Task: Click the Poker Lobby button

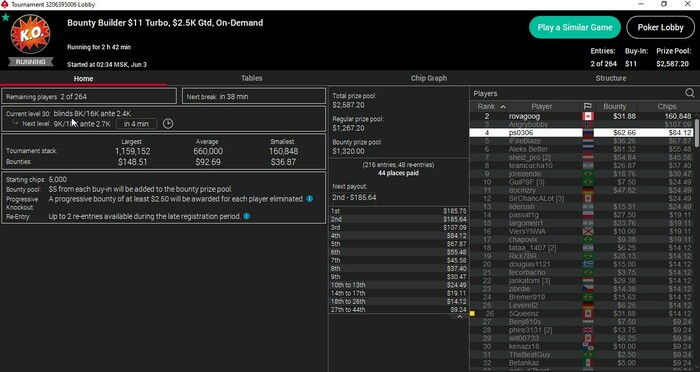Action: coord(660,27)
